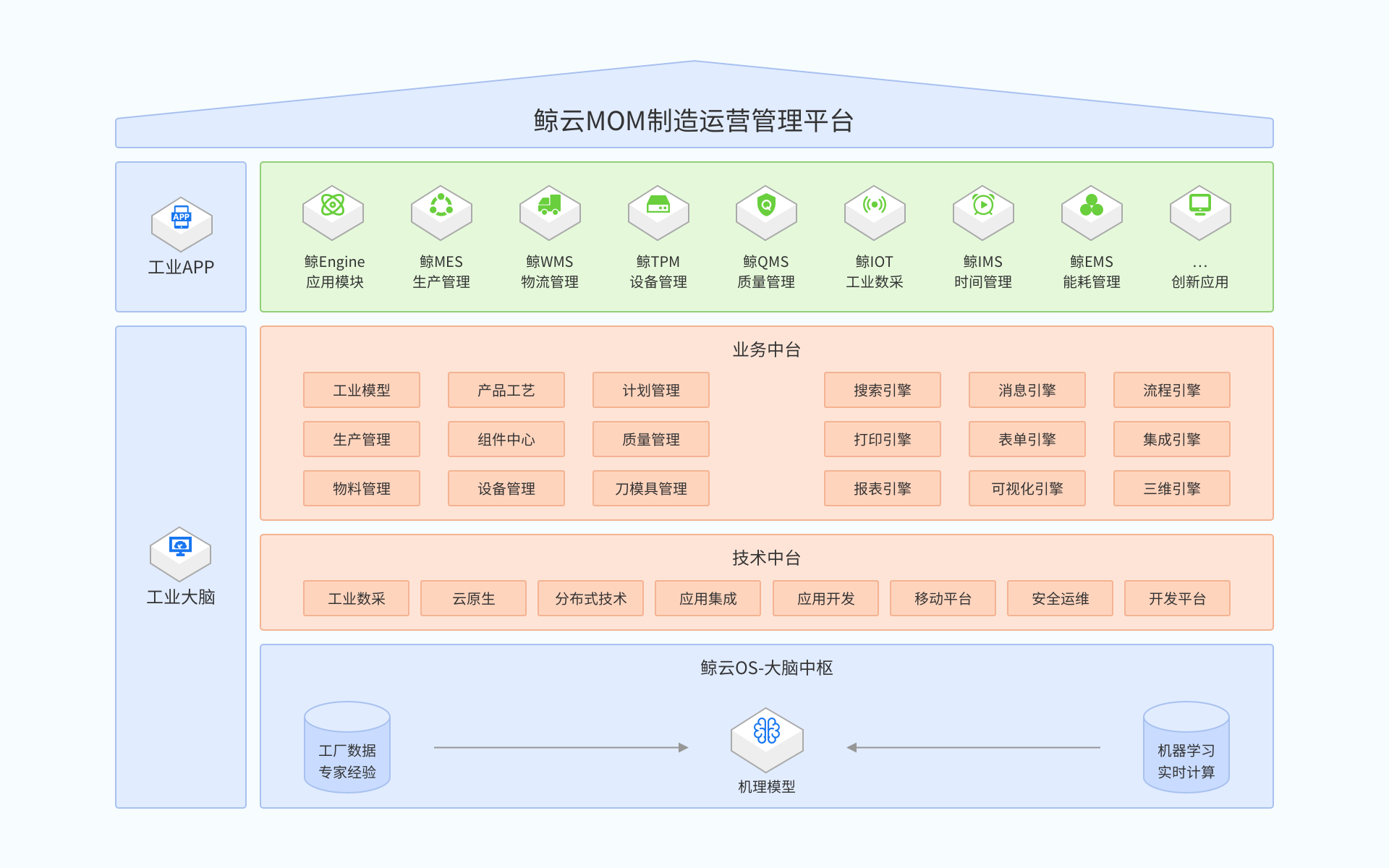1389x868 pixels.
Task: Select the 鲸MES production cycle icon
Action: point(441,213)
